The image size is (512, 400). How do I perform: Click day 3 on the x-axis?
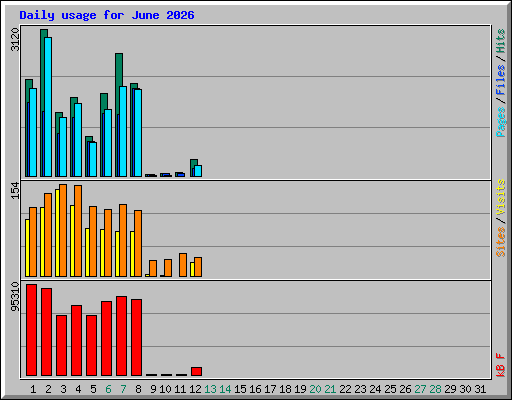(x=63, y=389)
